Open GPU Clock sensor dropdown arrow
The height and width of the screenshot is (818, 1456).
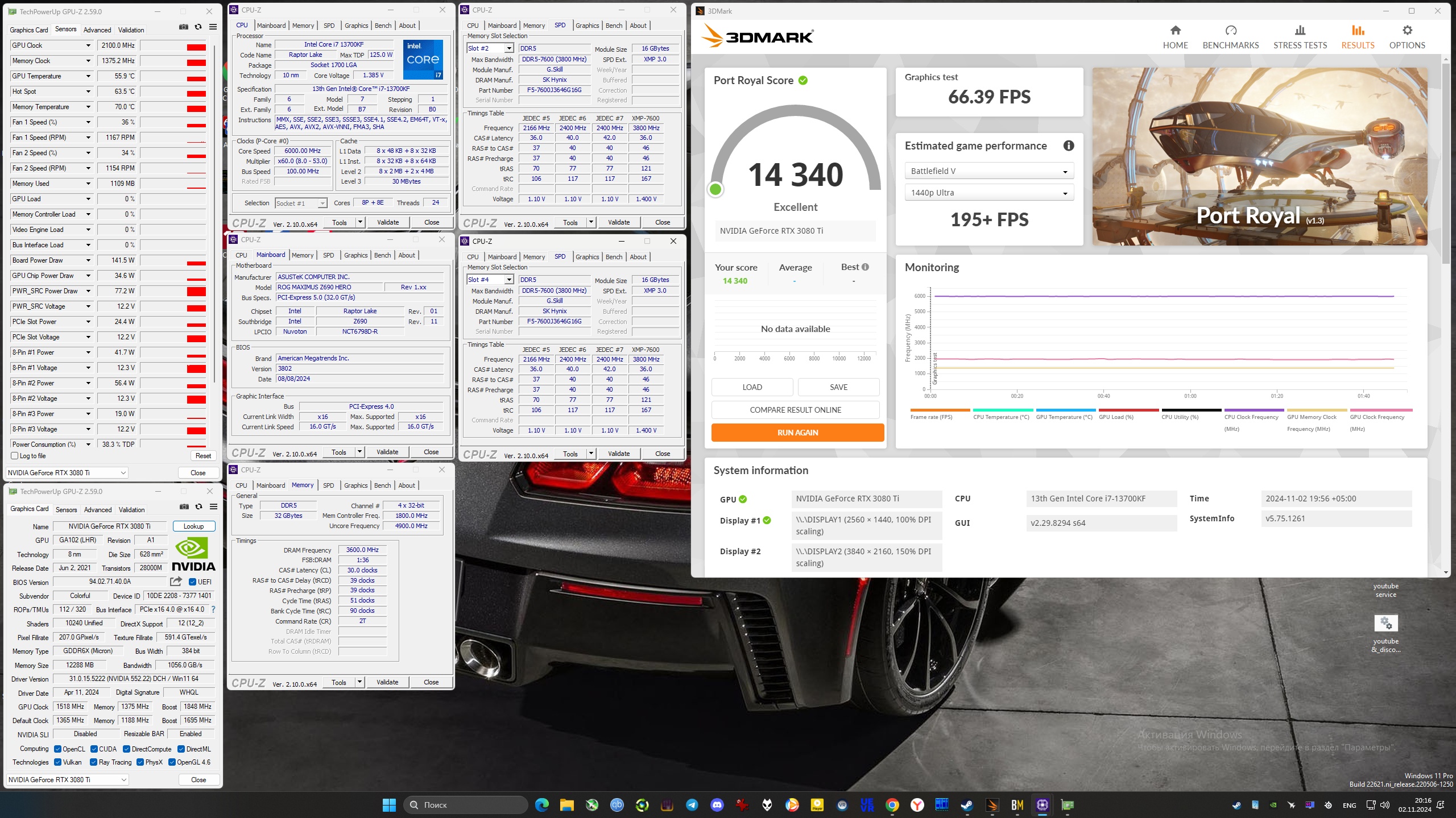pyautogui.click(x=88, y=45)
